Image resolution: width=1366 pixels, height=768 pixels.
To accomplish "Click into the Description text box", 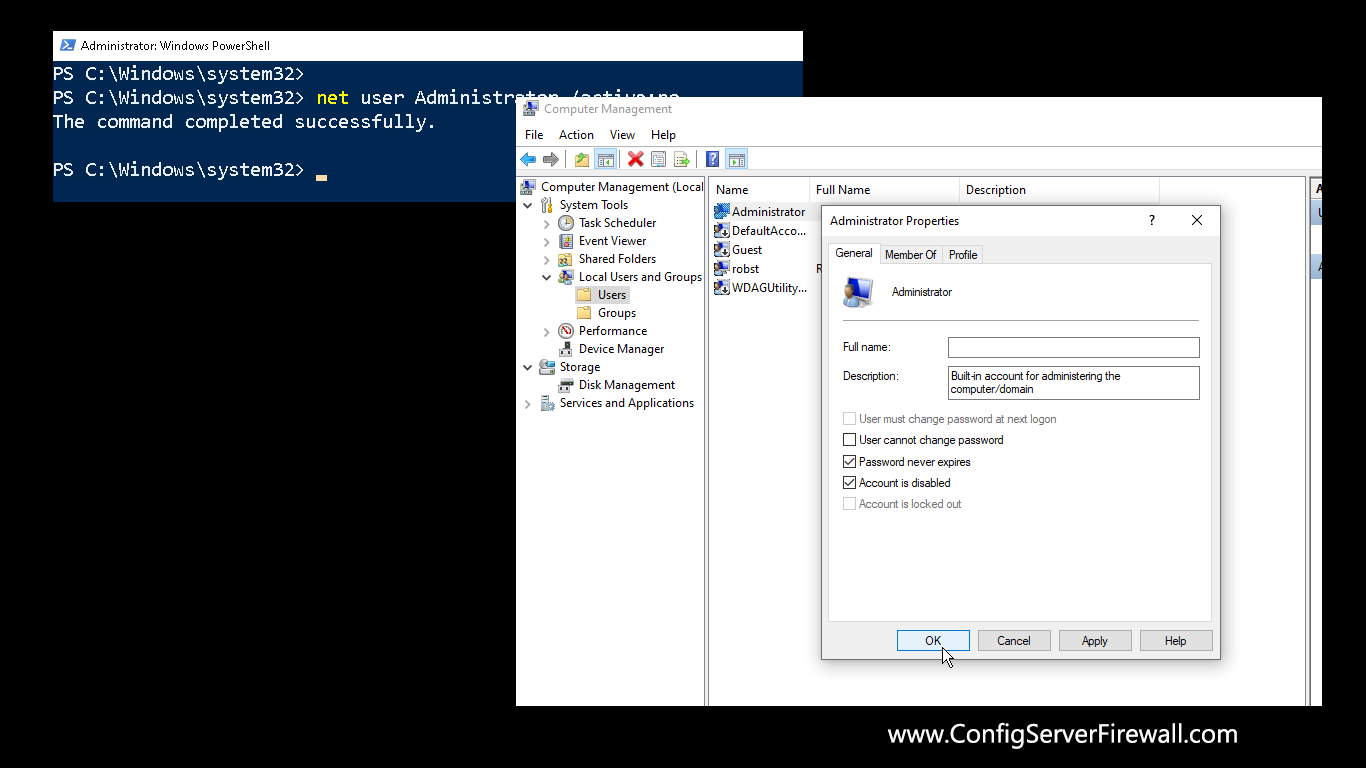I will coord(1073,383).
